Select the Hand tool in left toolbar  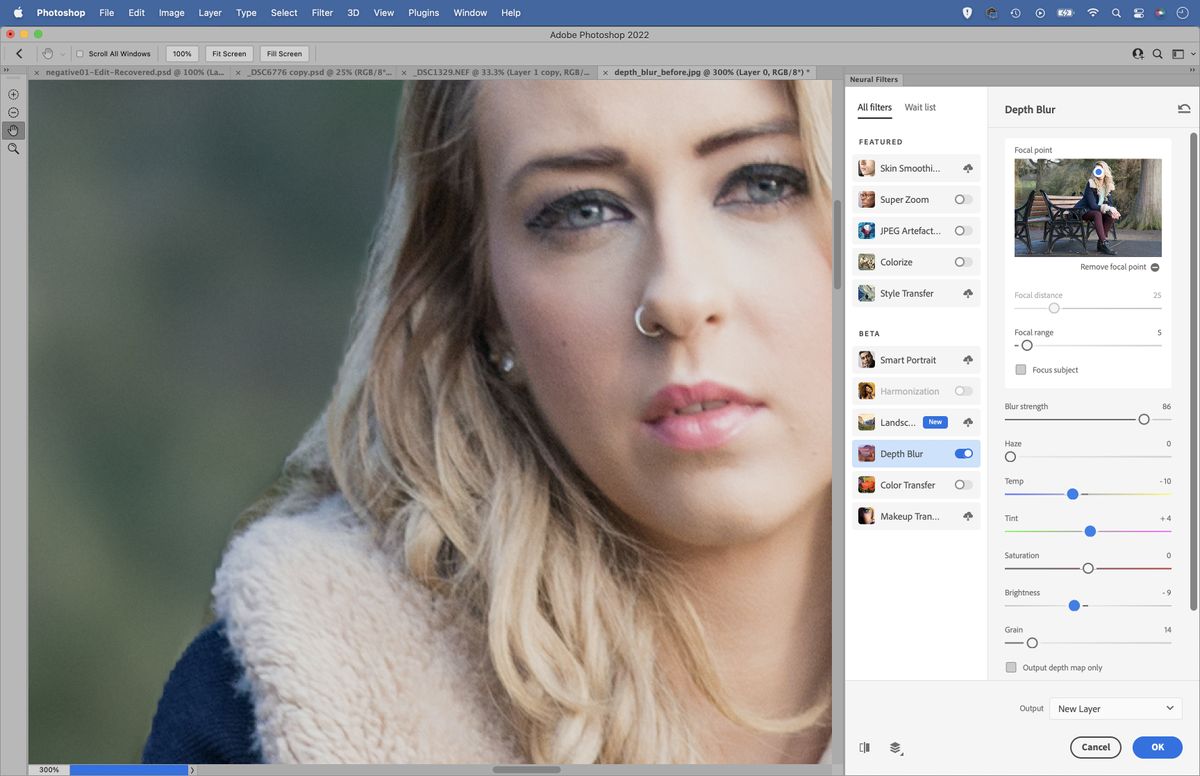pos(13,130)
